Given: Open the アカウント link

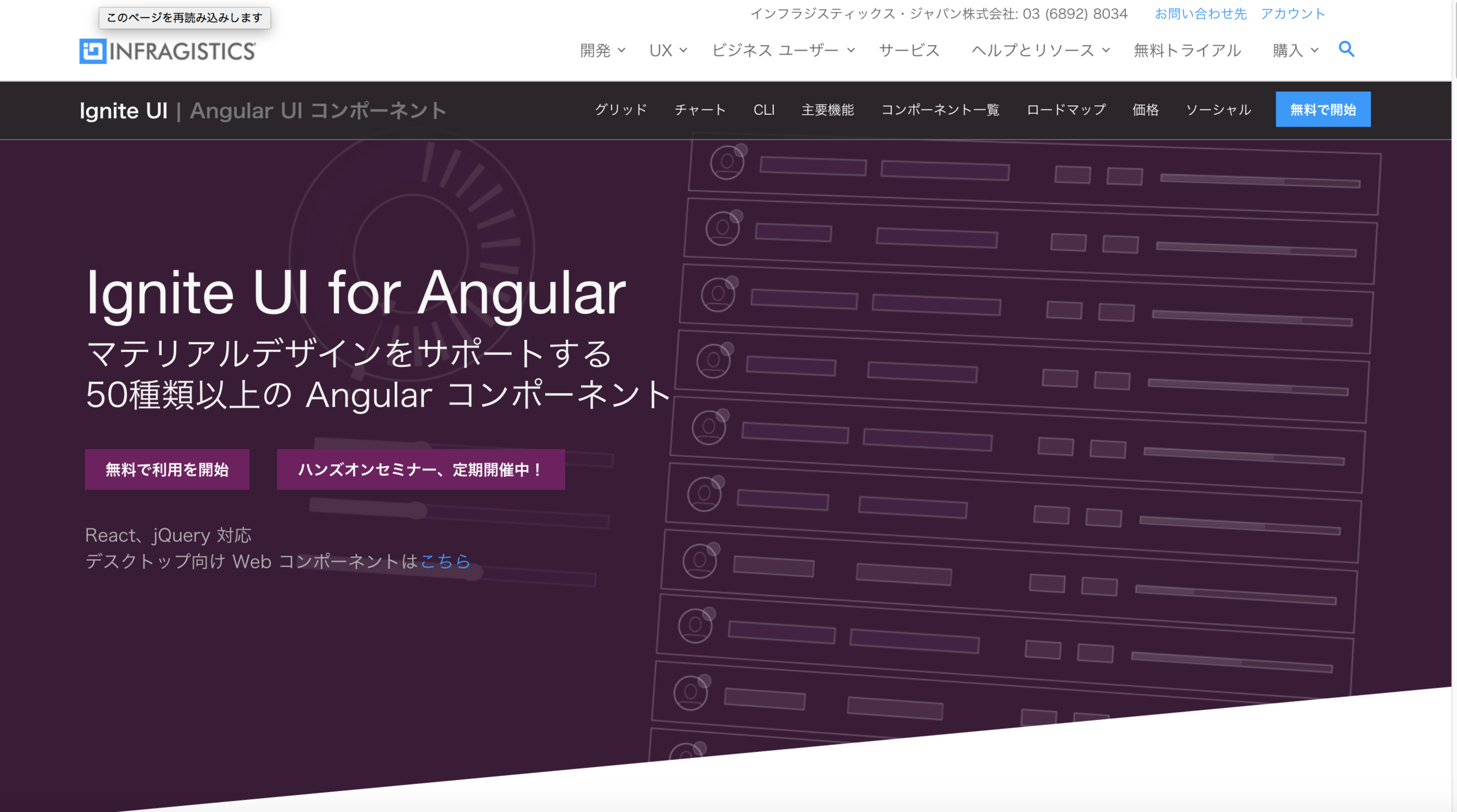Looking at the screenshot, I should pos(1293,14).
